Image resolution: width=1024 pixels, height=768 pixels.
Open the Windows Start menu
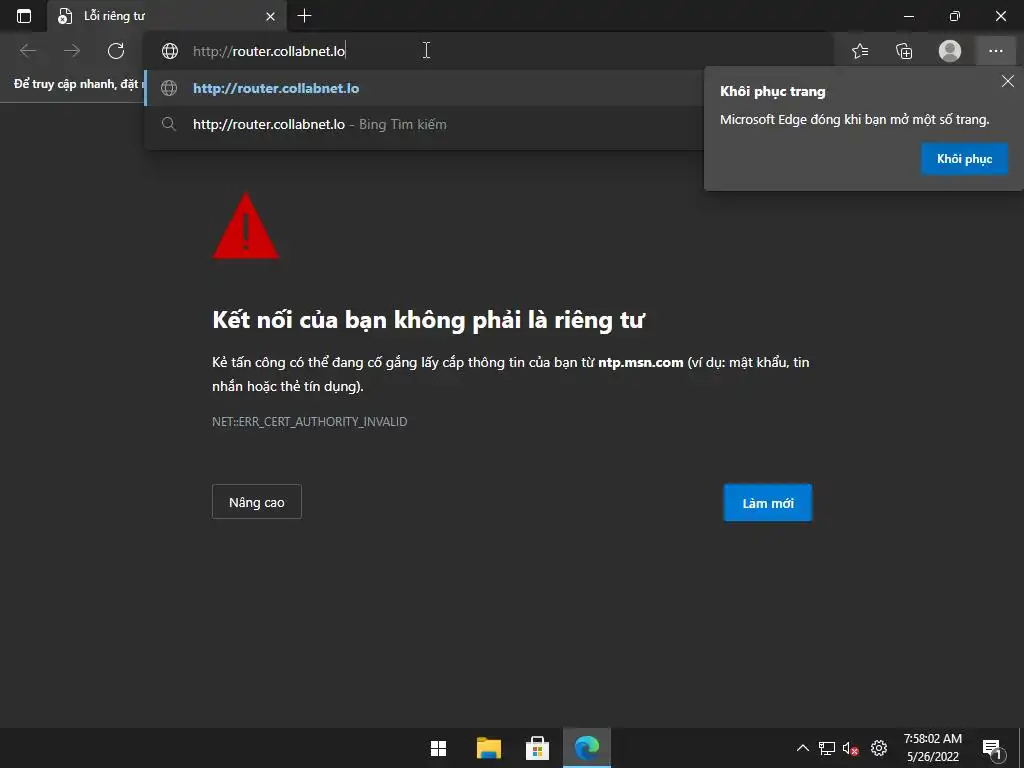pos(438,748)
